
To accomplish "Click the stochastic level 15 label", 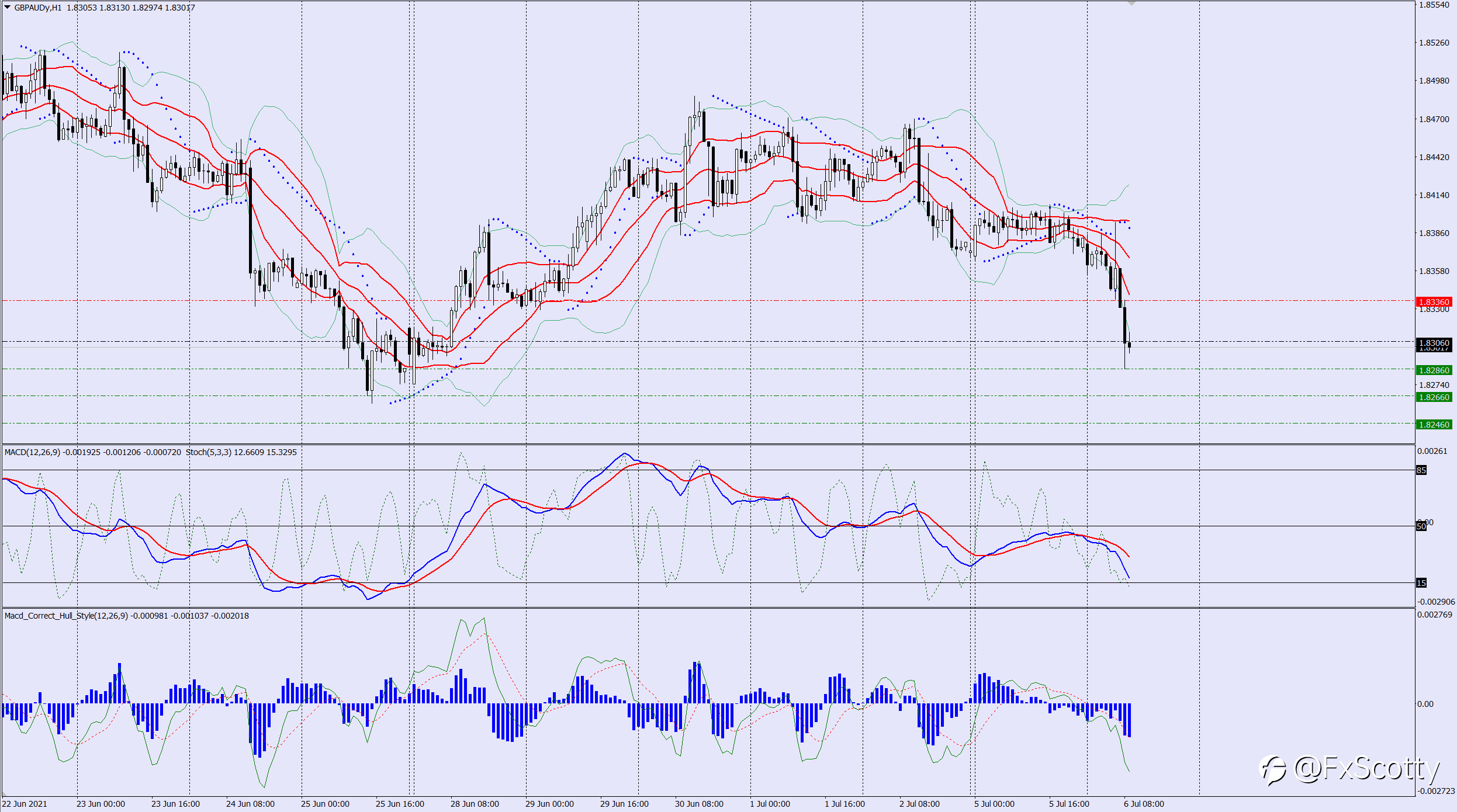I will tap(1421, 583).
